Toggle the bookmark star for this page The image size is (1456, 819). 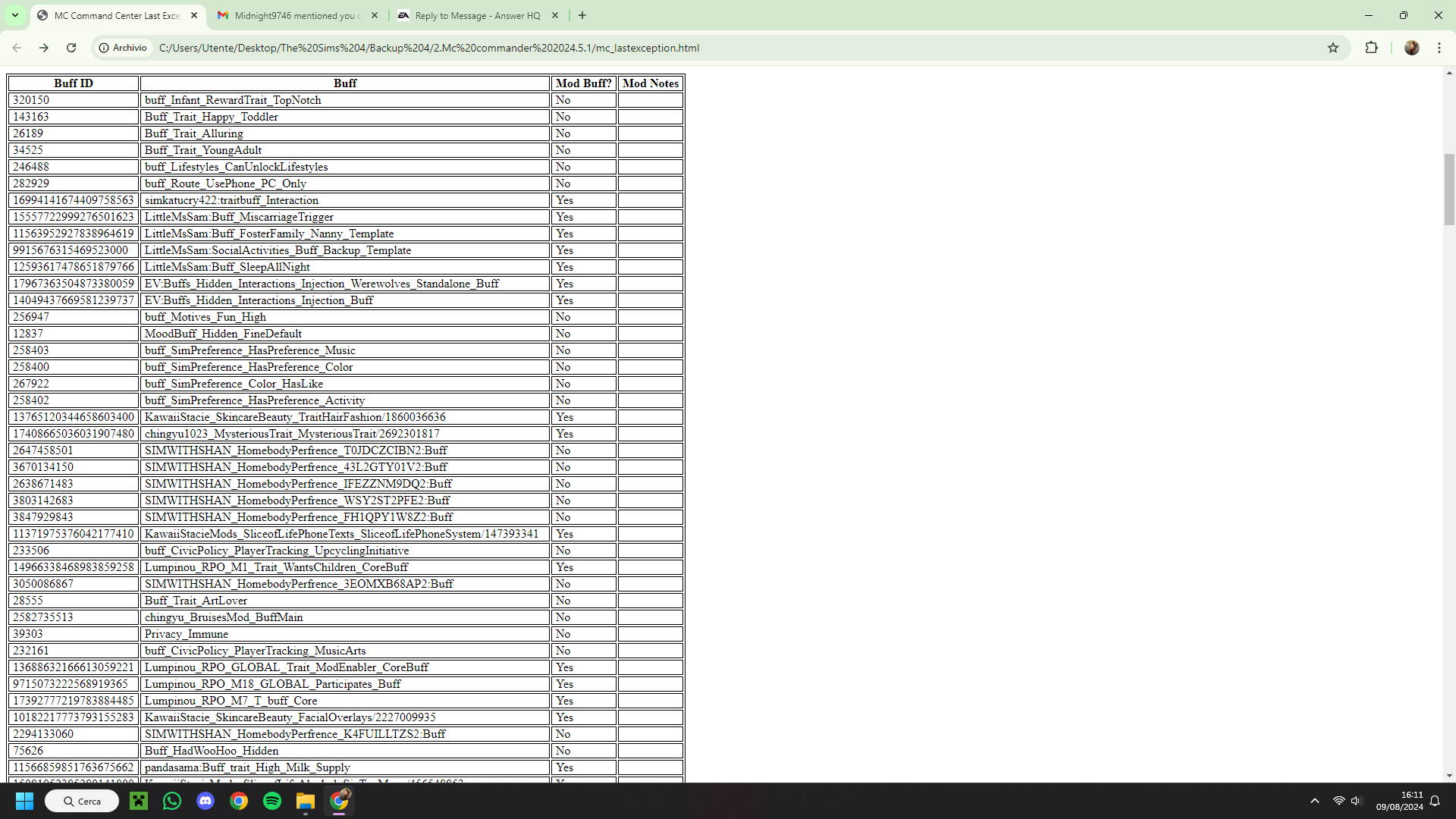(1334, 48)
